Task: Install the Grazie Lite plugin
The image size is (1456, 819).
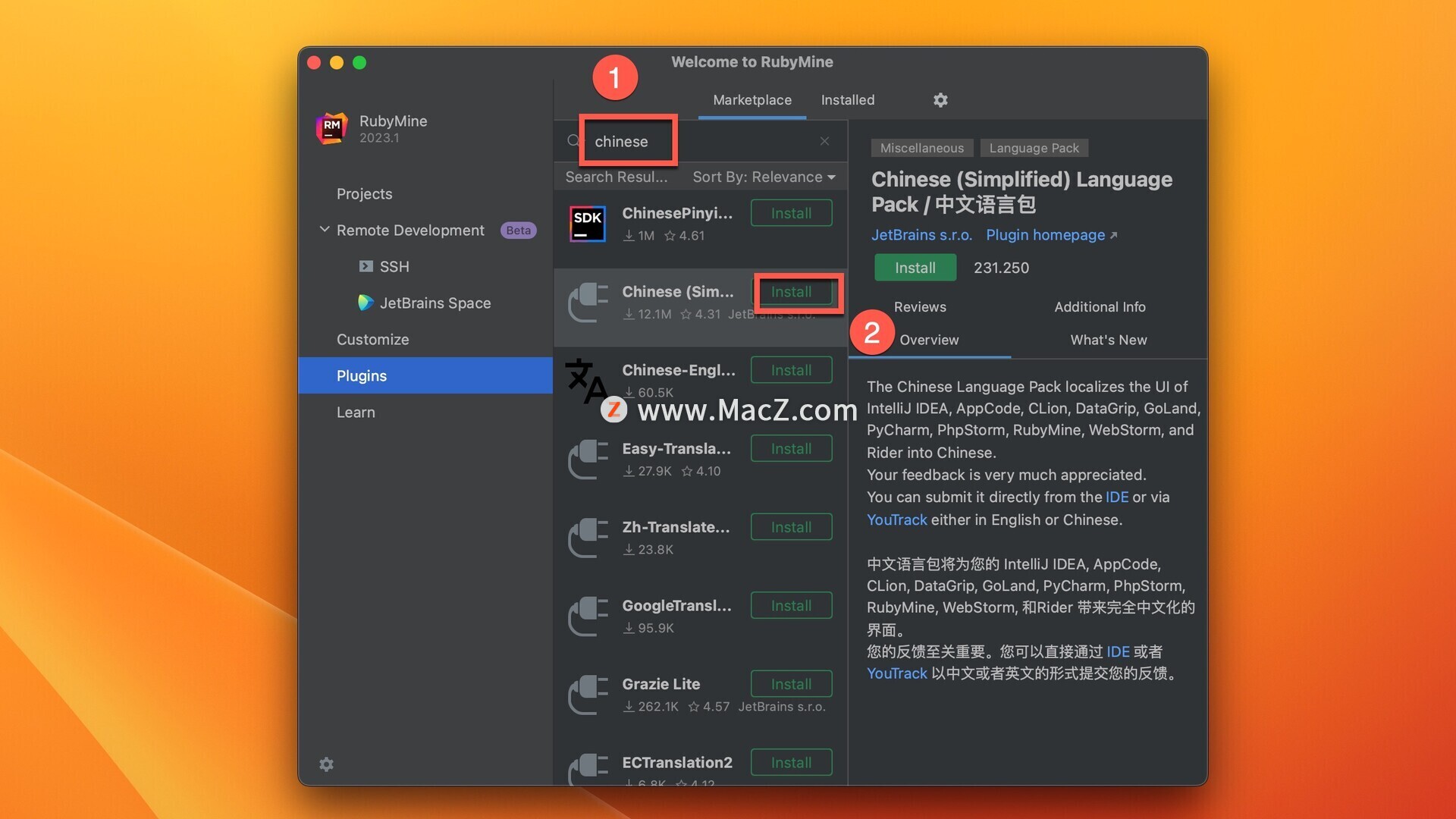Action: pos(791,684)
